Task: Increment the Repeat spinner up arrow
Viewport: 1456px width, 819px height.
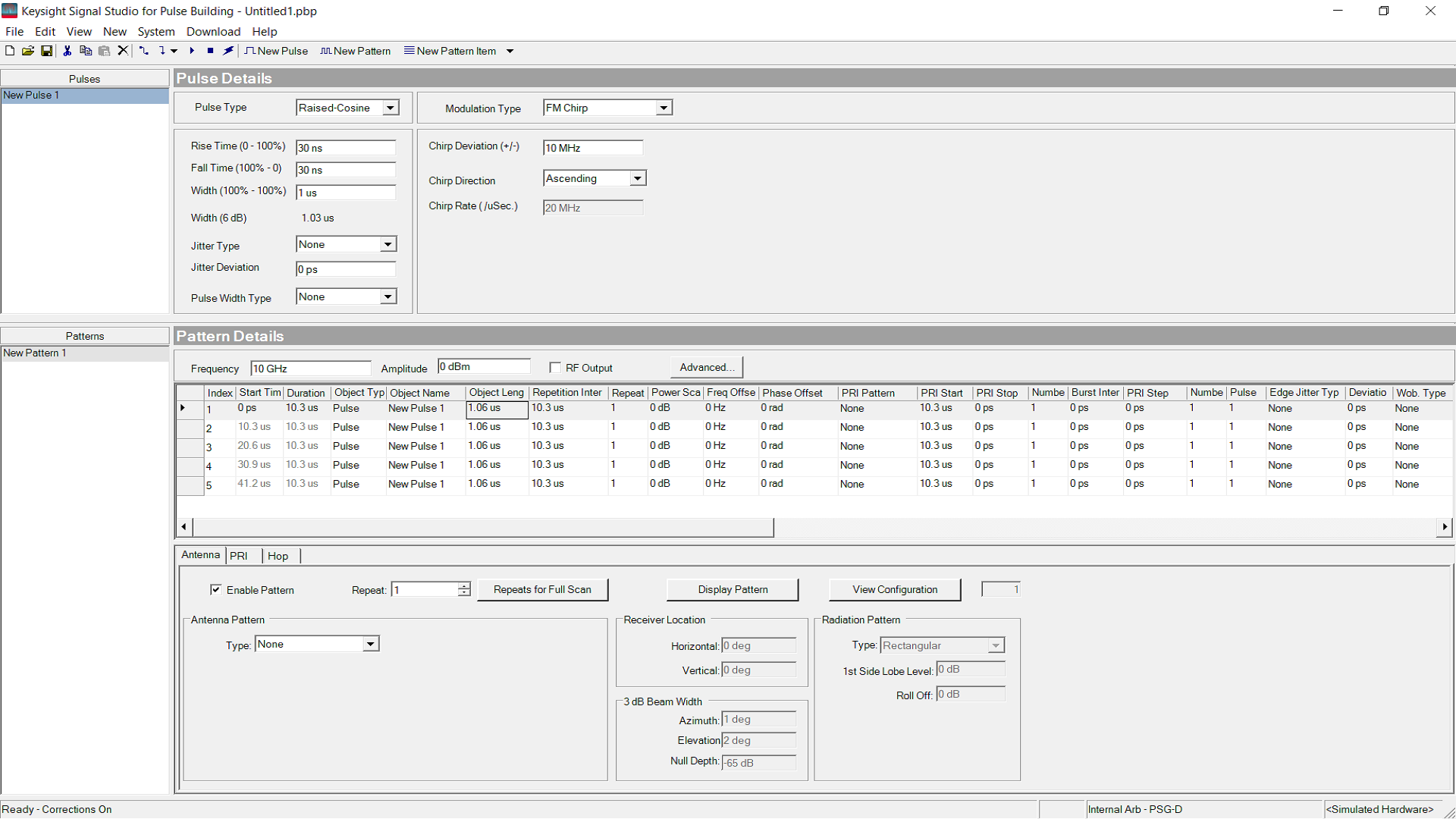Action: click(x=464, y=585)
